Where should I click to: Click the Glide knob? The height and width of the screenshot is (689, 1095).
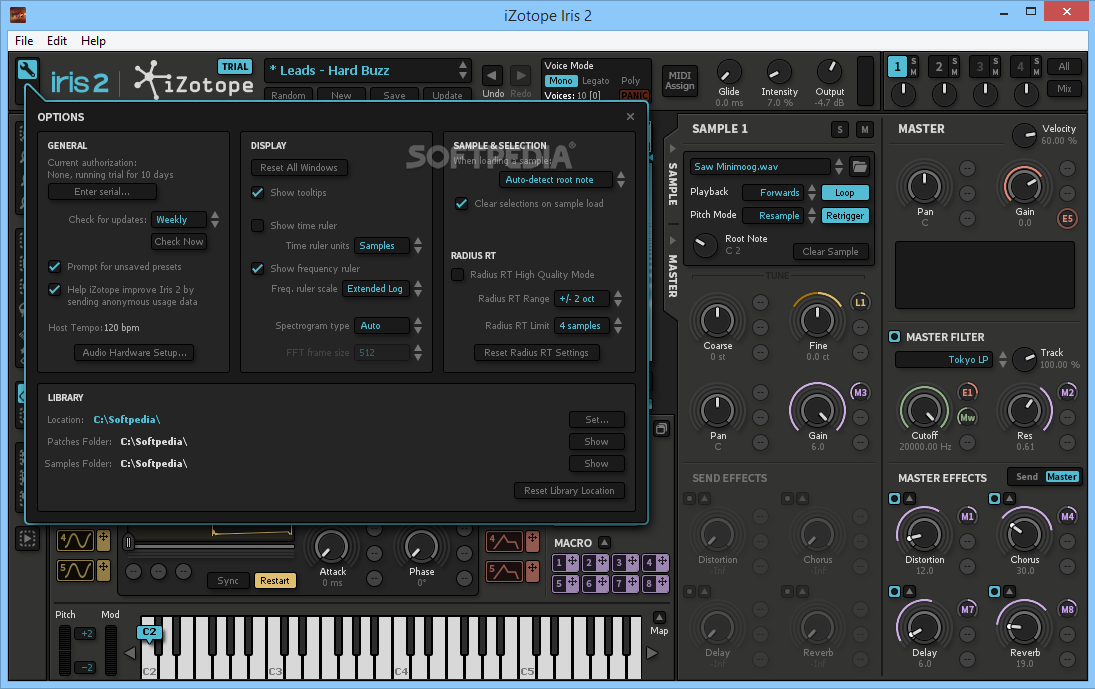[728, 72]
